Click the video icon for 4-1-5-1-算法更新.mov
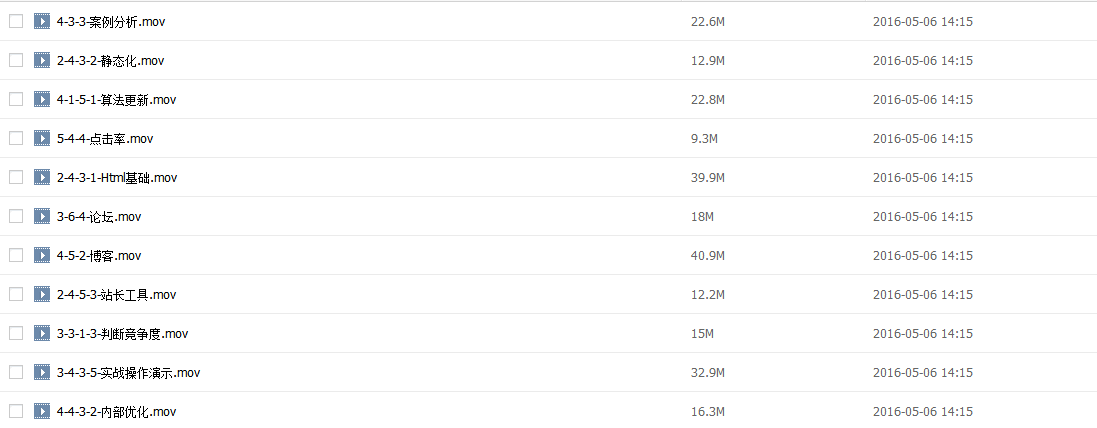Screen dimensions: 1097x428 [41, 99]
